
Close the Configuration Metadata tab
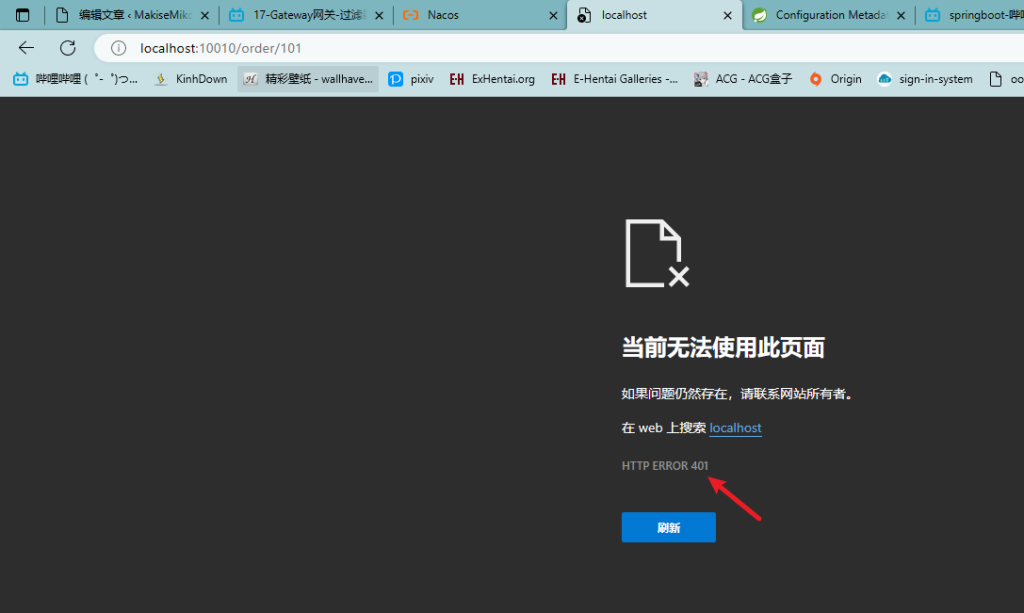(x=901, y=15)
